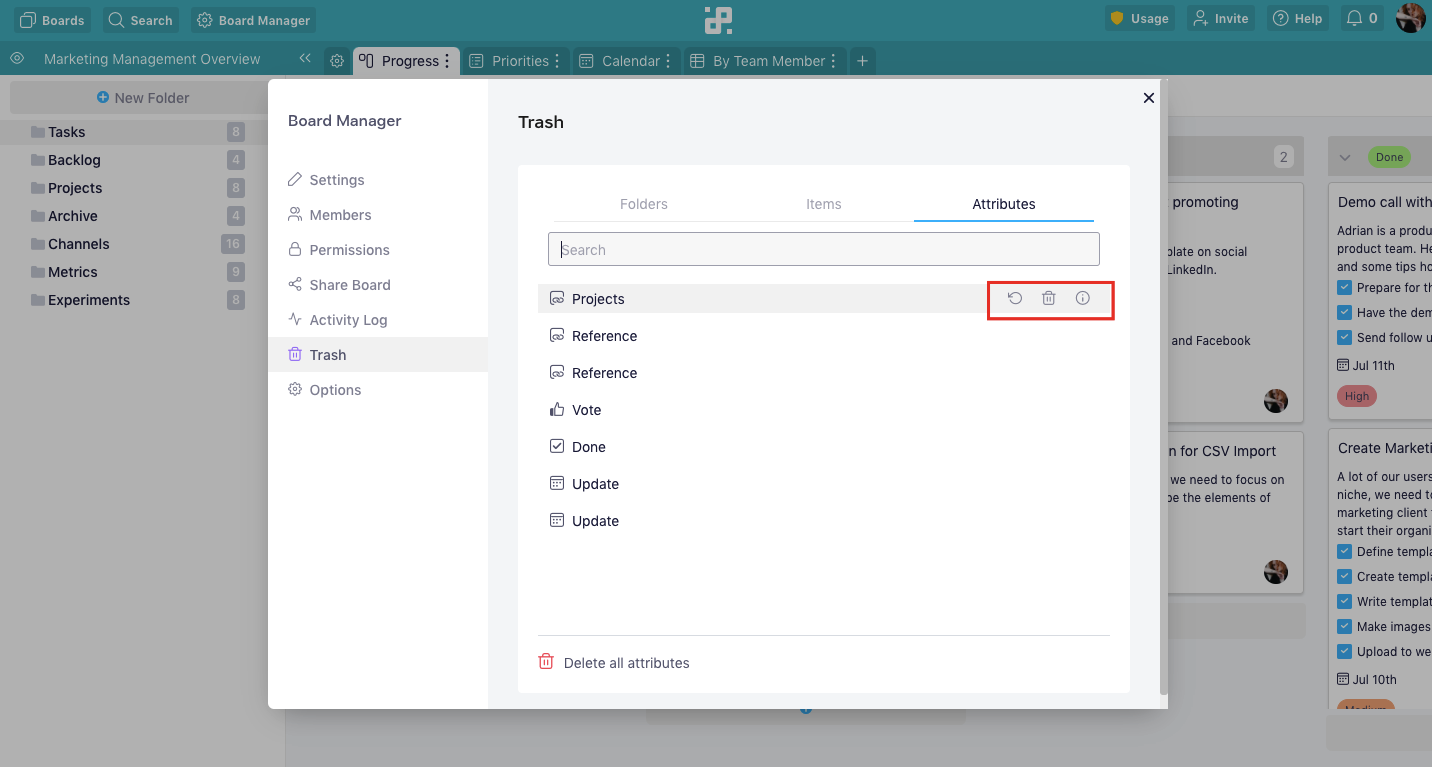
Task: Open the Progress tab options menu
Action: point(448,61)
